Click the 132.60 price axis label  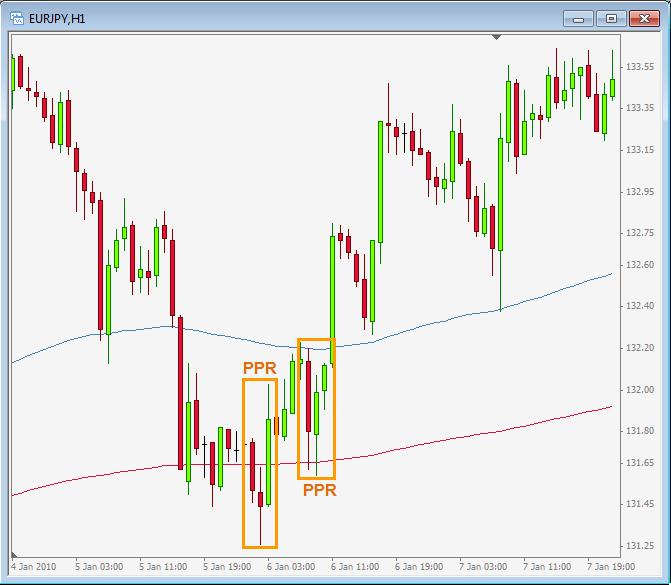point(640,265)
